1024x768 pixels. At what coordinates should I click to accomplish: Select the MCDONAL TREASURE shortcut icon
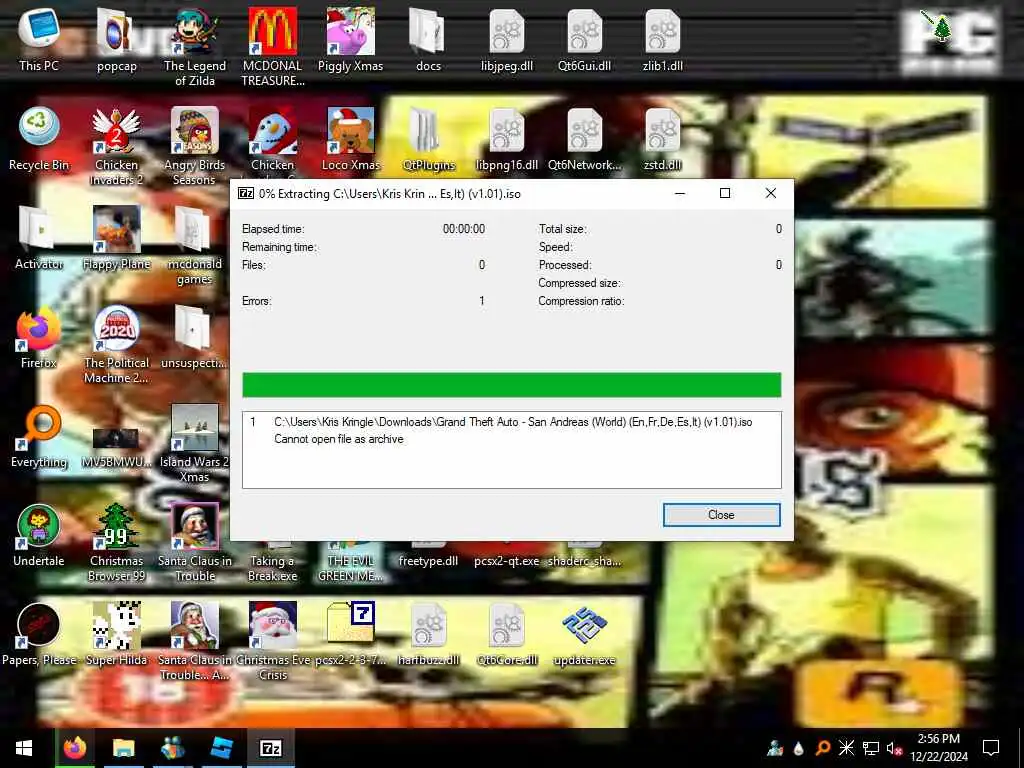[x=273, y=47]
